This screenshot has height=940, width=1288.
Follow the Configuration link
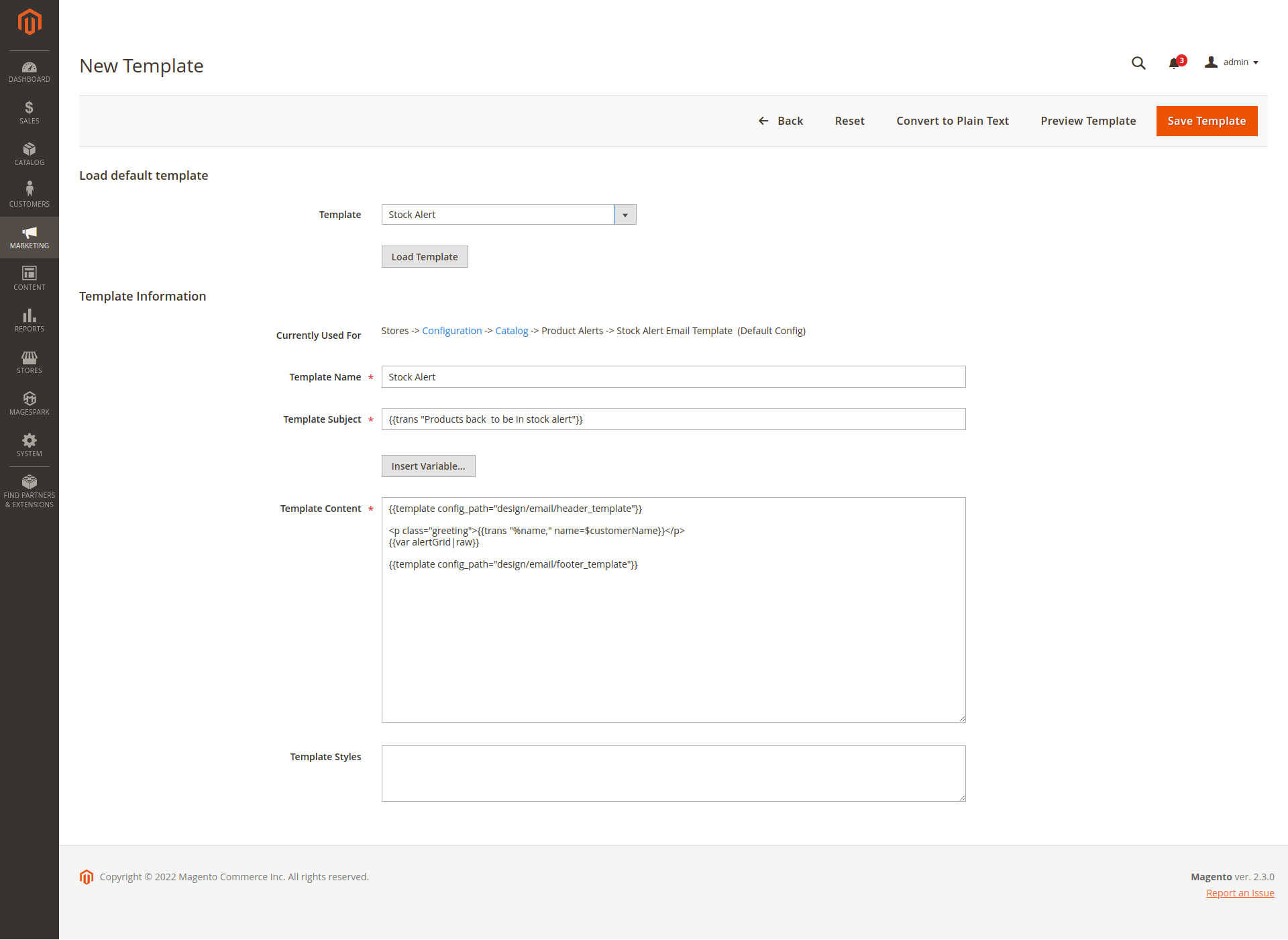tap(451, 331)
